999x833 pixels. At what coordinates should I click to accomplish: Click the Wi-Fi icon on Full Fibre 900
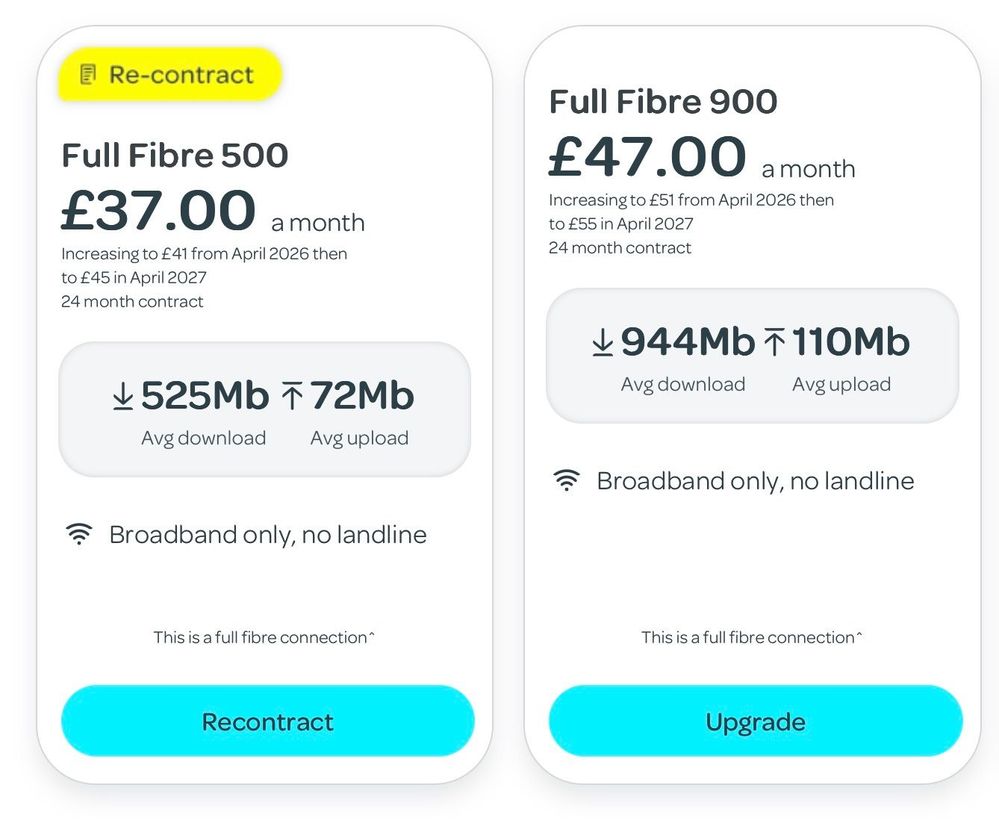pyautogui.click(x=566, y=481)
